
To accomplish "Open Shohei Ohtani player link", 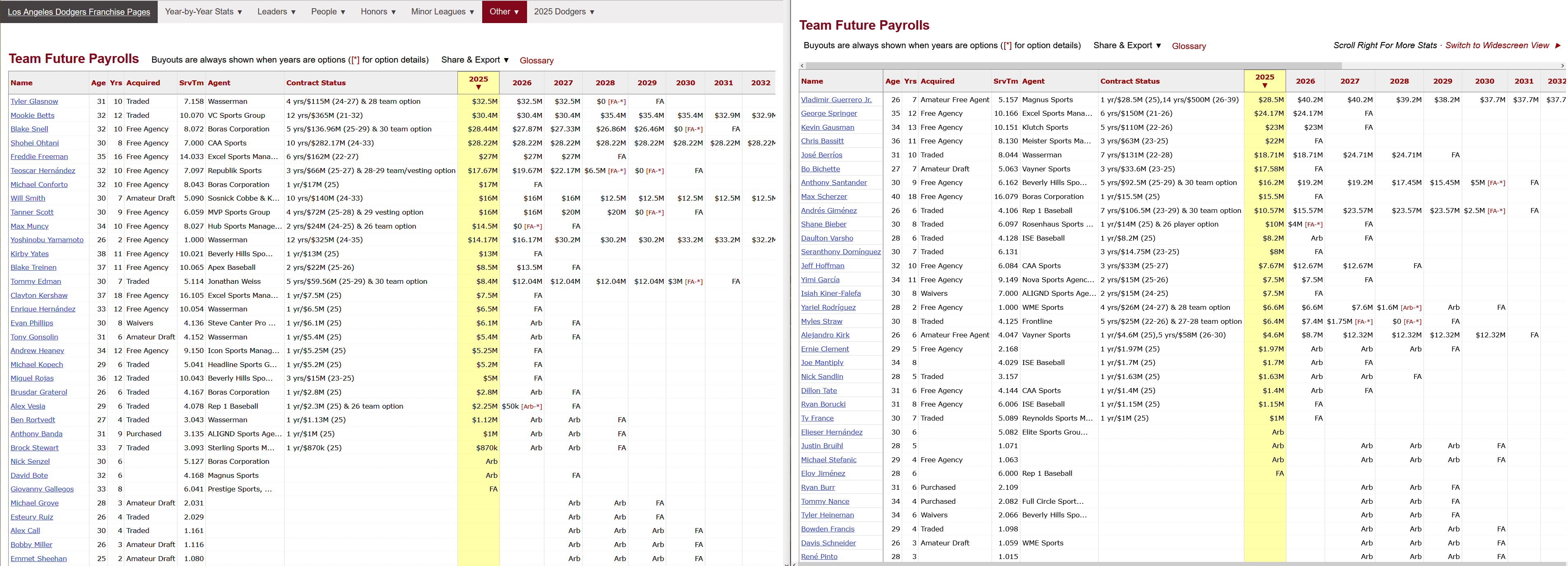I will (x=35, y=143).
